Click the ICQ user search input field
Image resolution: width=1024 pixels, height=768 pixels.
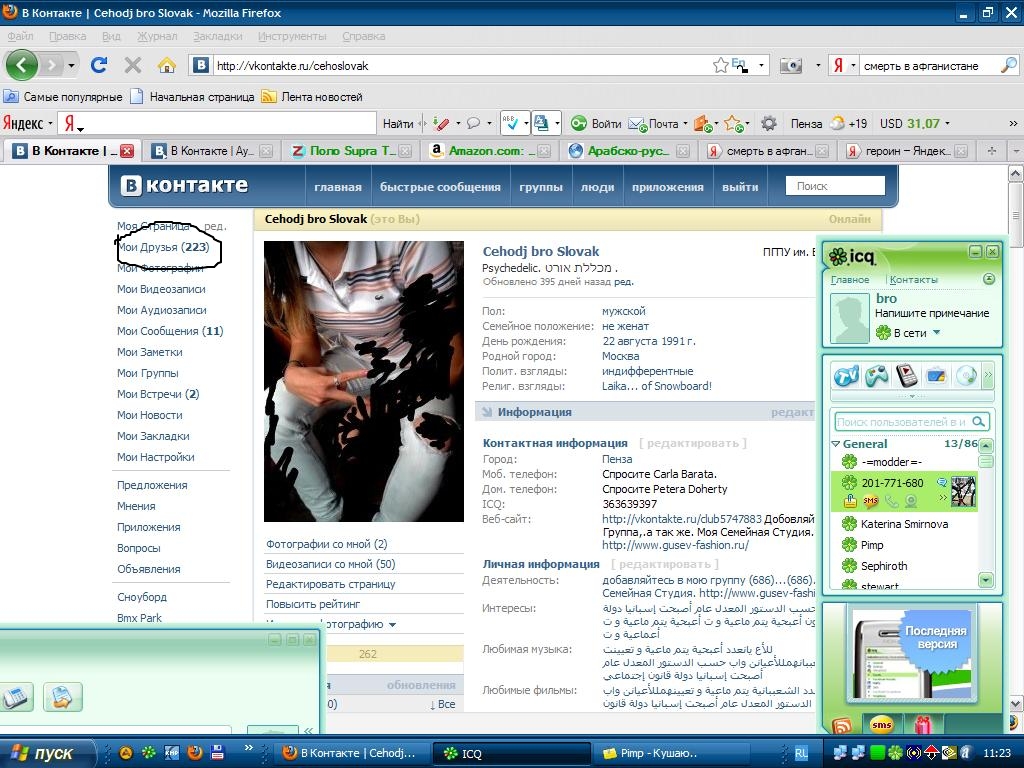[901, 422]
